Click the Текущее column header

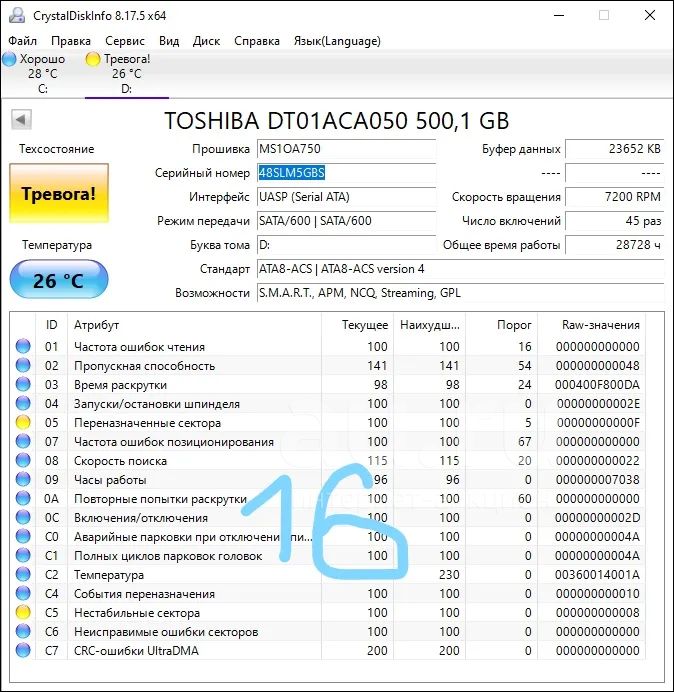pyautogui.click(x=358, y=325)
